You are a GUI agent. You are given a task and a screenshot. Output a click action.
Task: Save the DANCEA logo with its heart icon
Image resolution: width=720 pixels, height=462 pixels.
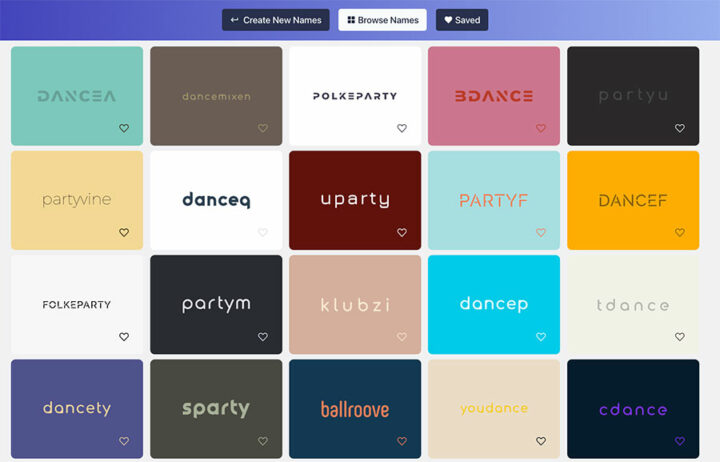coord(124,128)
